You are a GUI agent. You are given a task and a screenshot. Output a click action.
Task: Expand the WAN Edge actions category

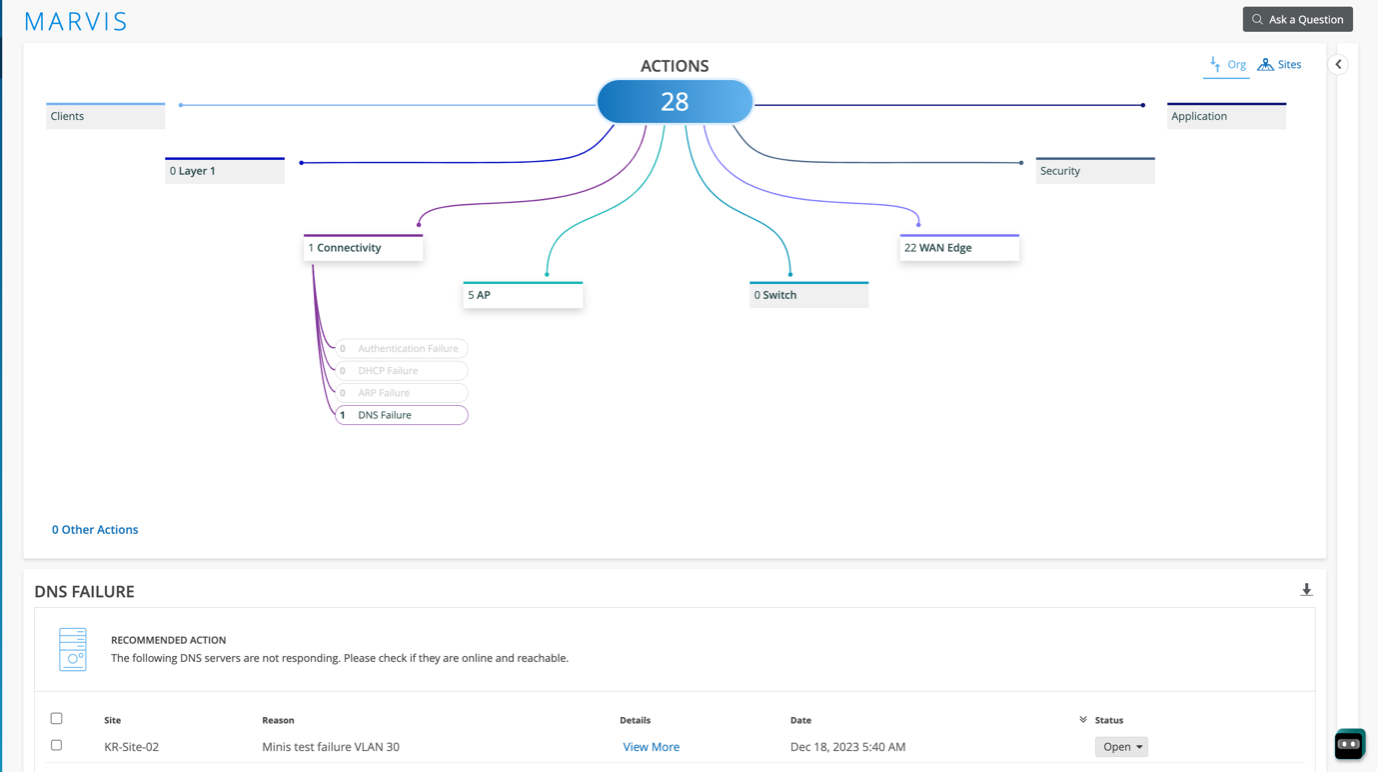point(959,248)
